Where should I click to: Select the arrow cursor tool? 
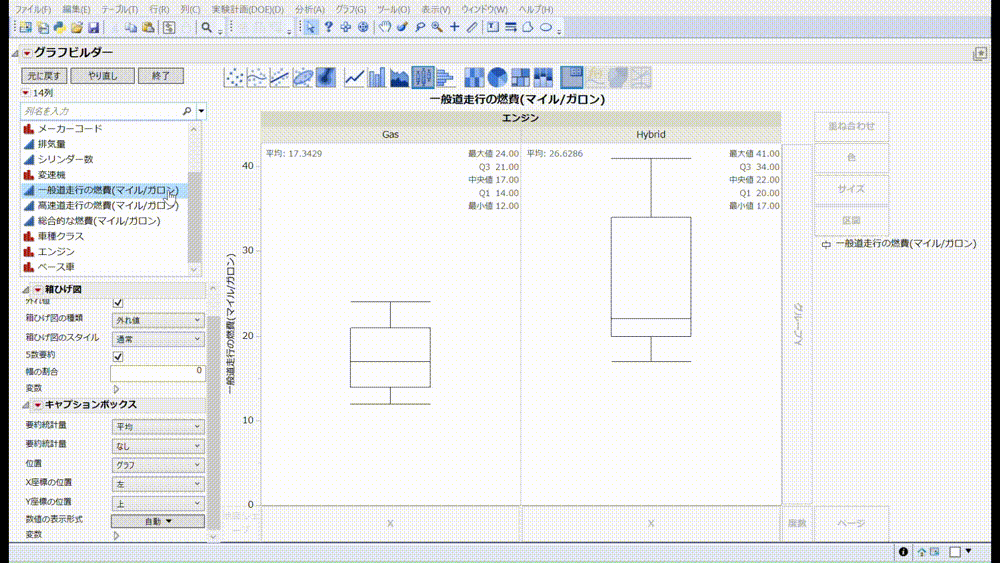click(311, 27)
